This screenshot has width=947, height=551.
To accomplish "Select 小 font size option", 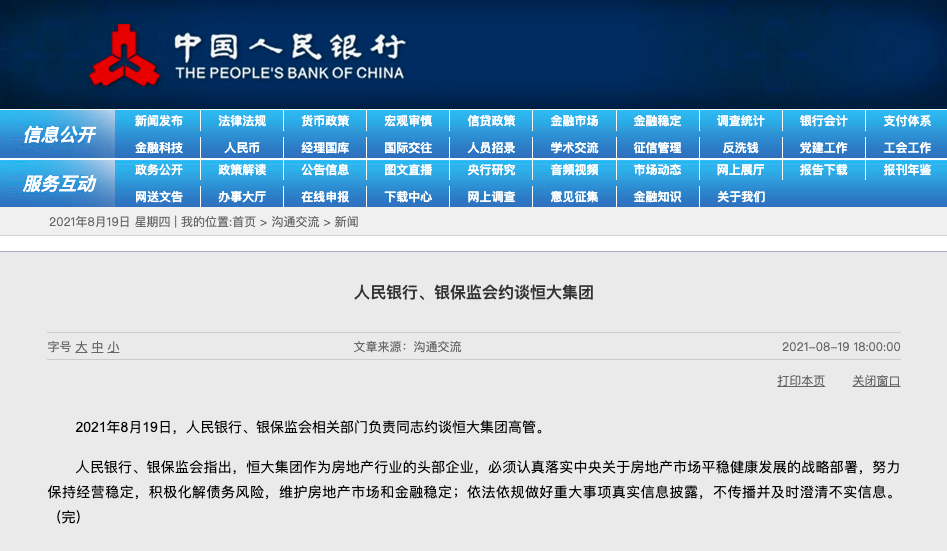I will tap(114, 347).
